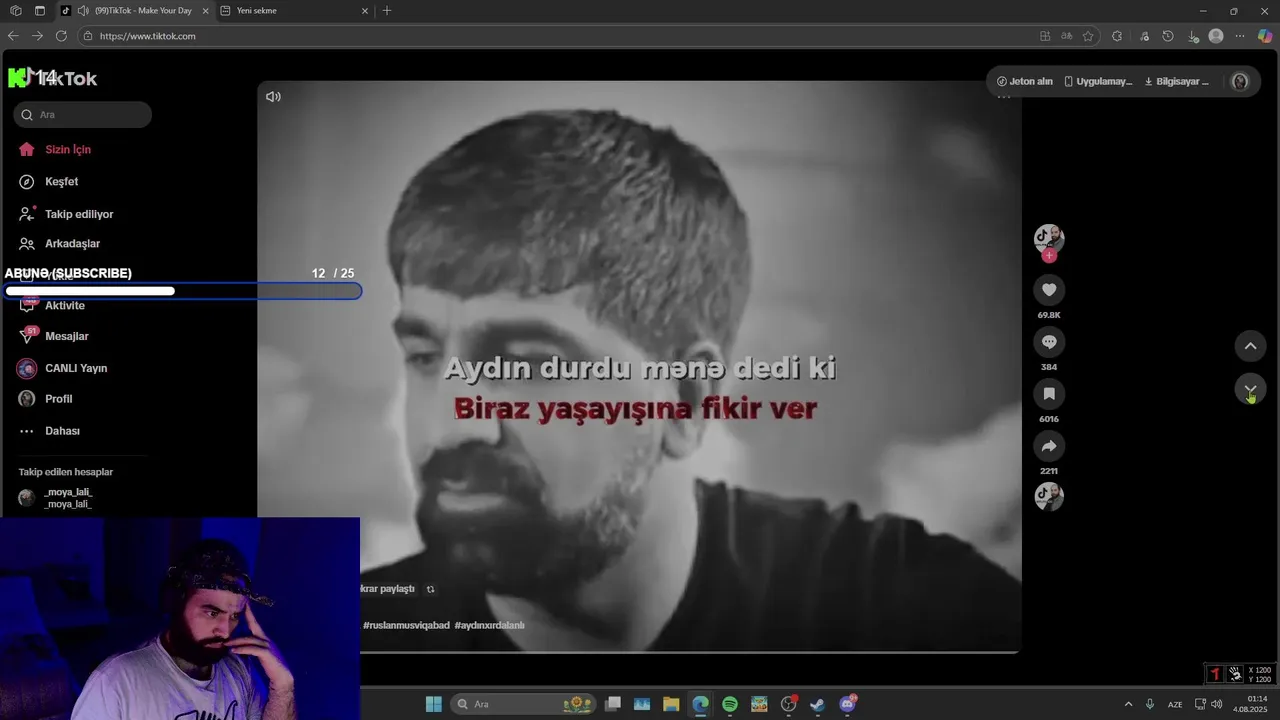
Task: Go to the previous video
Action: click(x=1250, y=346)
